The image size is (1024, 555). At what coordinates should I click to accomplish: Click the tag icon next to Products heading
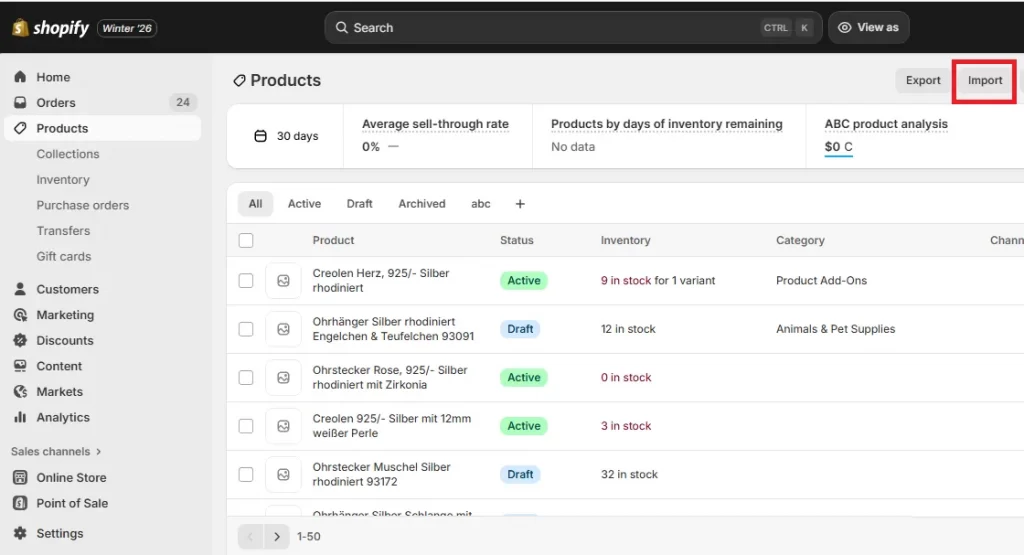tap(240, 80)
